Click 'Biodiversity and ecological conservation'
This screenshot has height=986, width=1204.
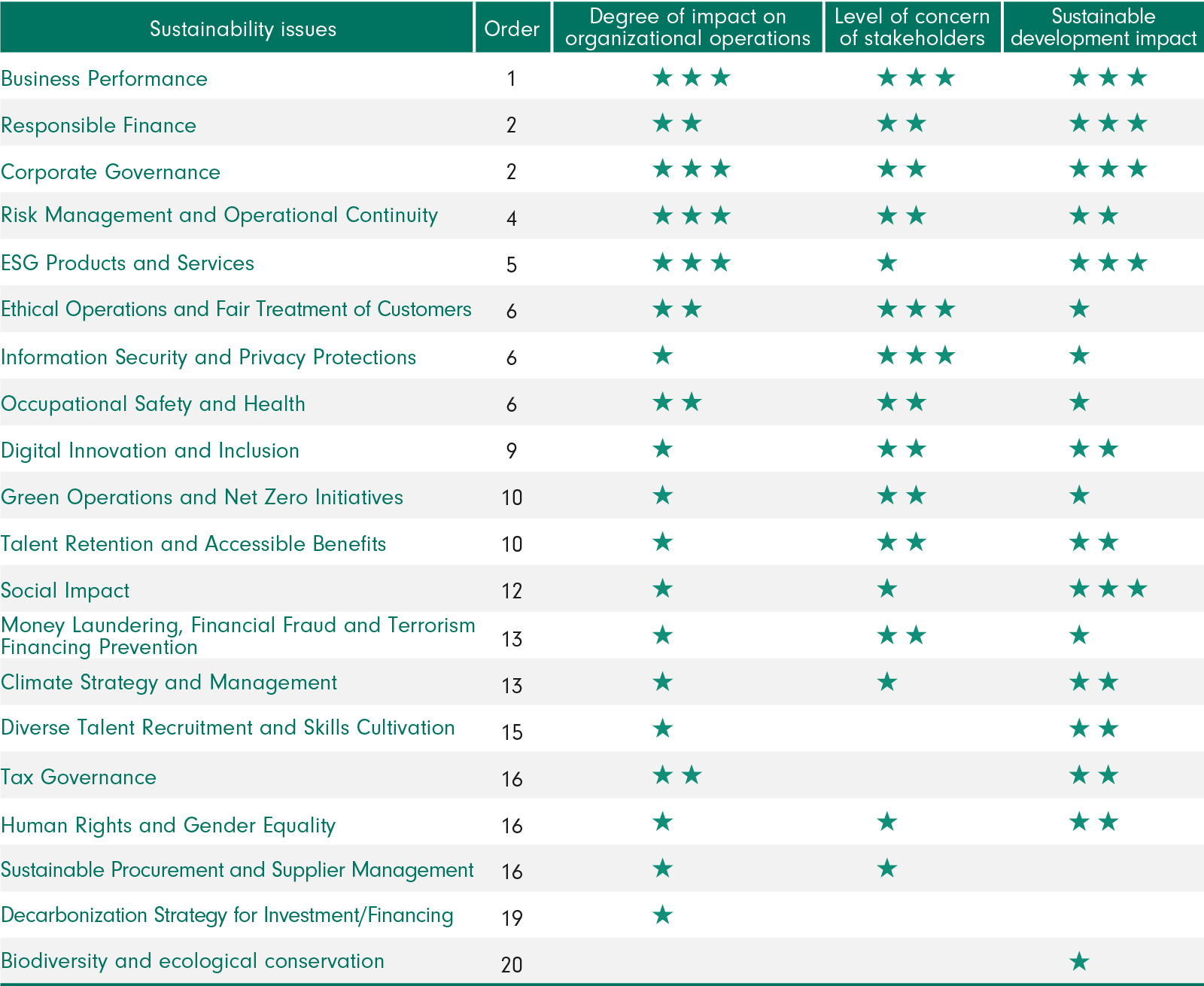tap(193, 961)
